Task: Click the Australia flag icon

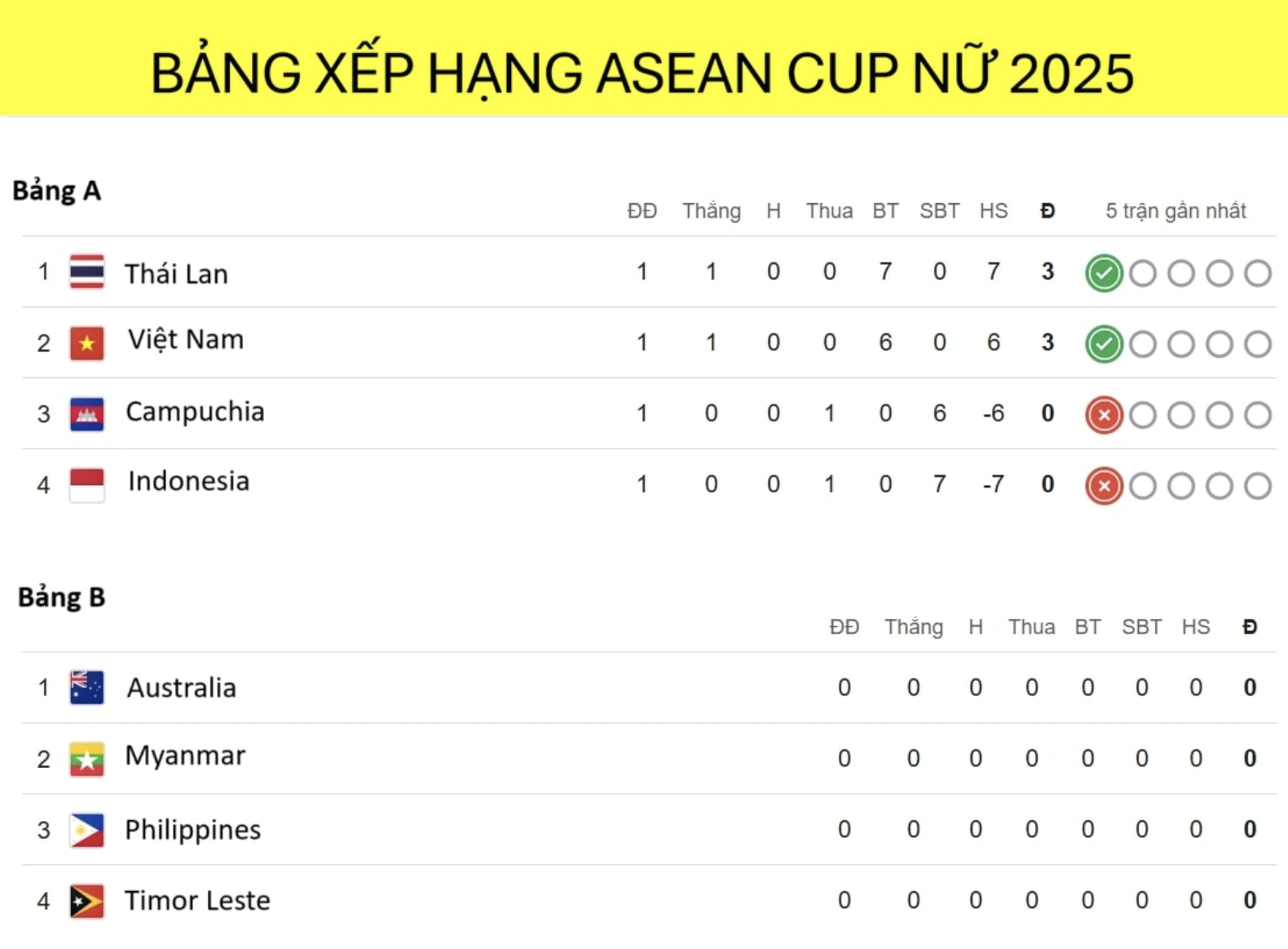Action: point(86,687)
